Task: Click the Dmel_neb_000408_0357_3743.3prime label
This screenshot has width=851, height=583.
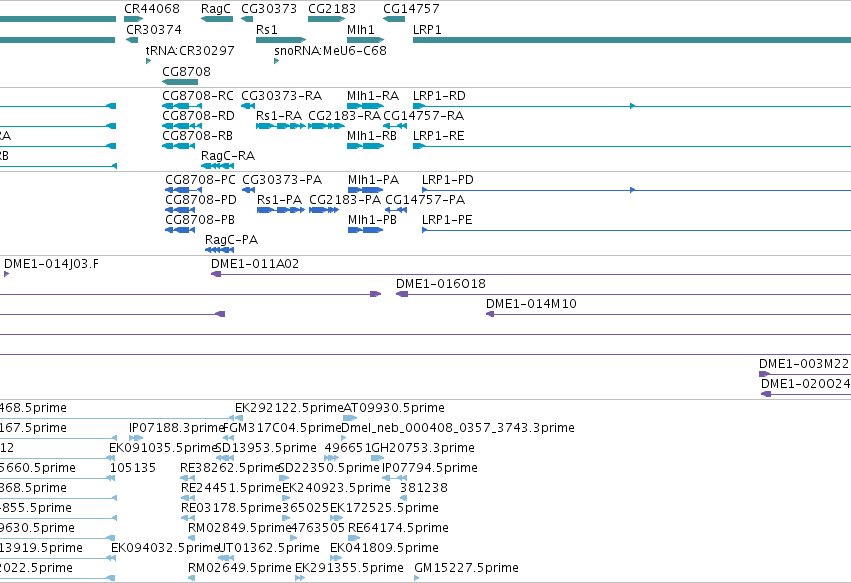Action: [x=458, y=428]
